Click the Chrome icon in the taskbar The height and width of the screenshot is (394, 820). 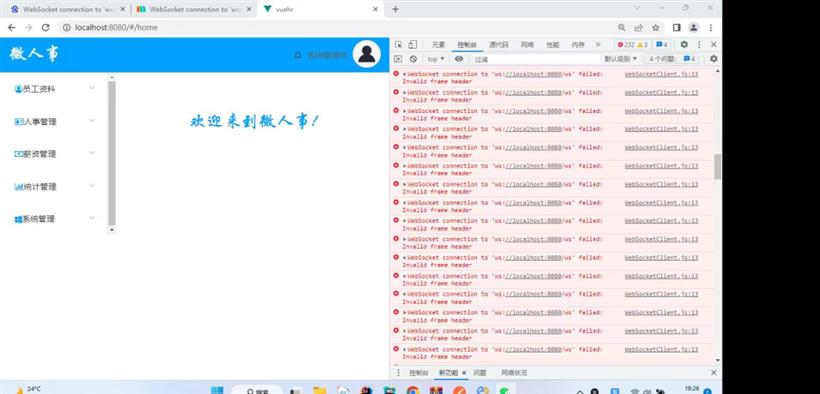(x=413, y=390)
